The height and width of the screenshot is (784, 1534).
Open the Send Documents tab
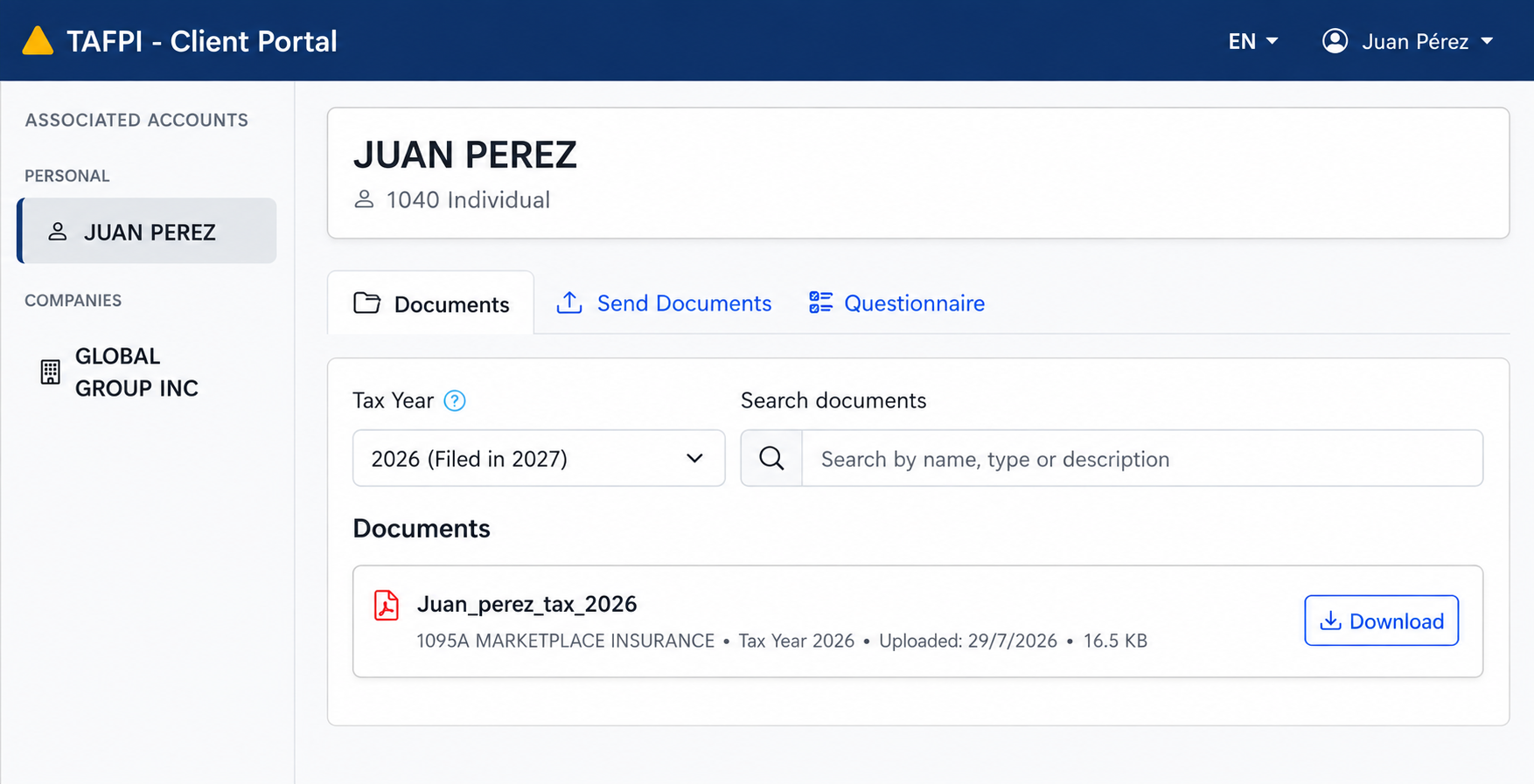pyautogui.click(x=664, y=303)
